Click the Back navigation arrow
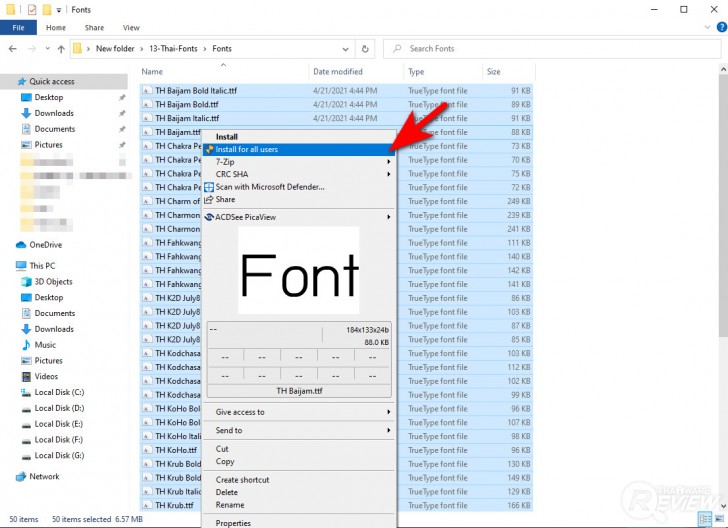 pos(13,48)
